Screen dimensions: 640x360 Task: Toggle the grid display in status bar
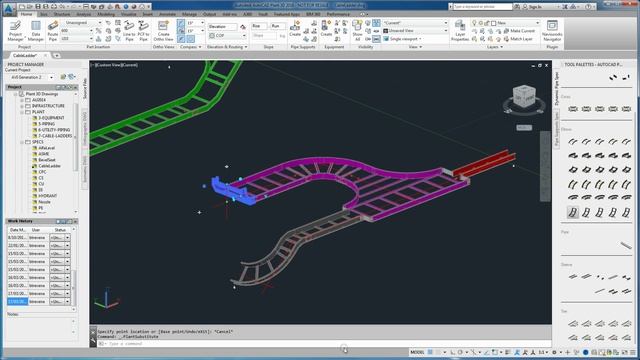pyautogui.click(x=430, y=352)
